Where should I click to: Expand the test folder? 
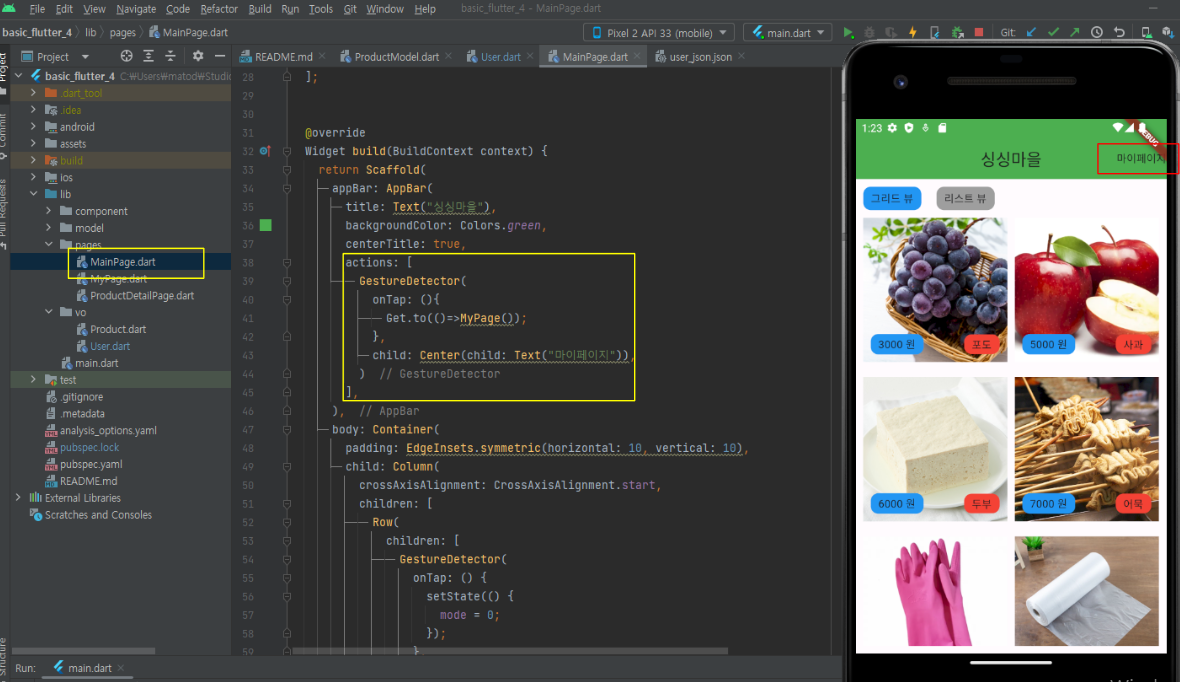click(33, 379)
